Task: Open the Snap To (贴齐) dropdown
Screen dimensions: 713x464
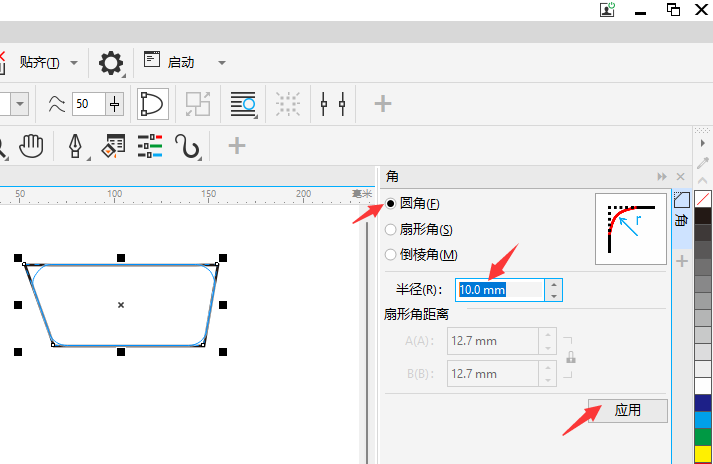Action: pos(74,63)
